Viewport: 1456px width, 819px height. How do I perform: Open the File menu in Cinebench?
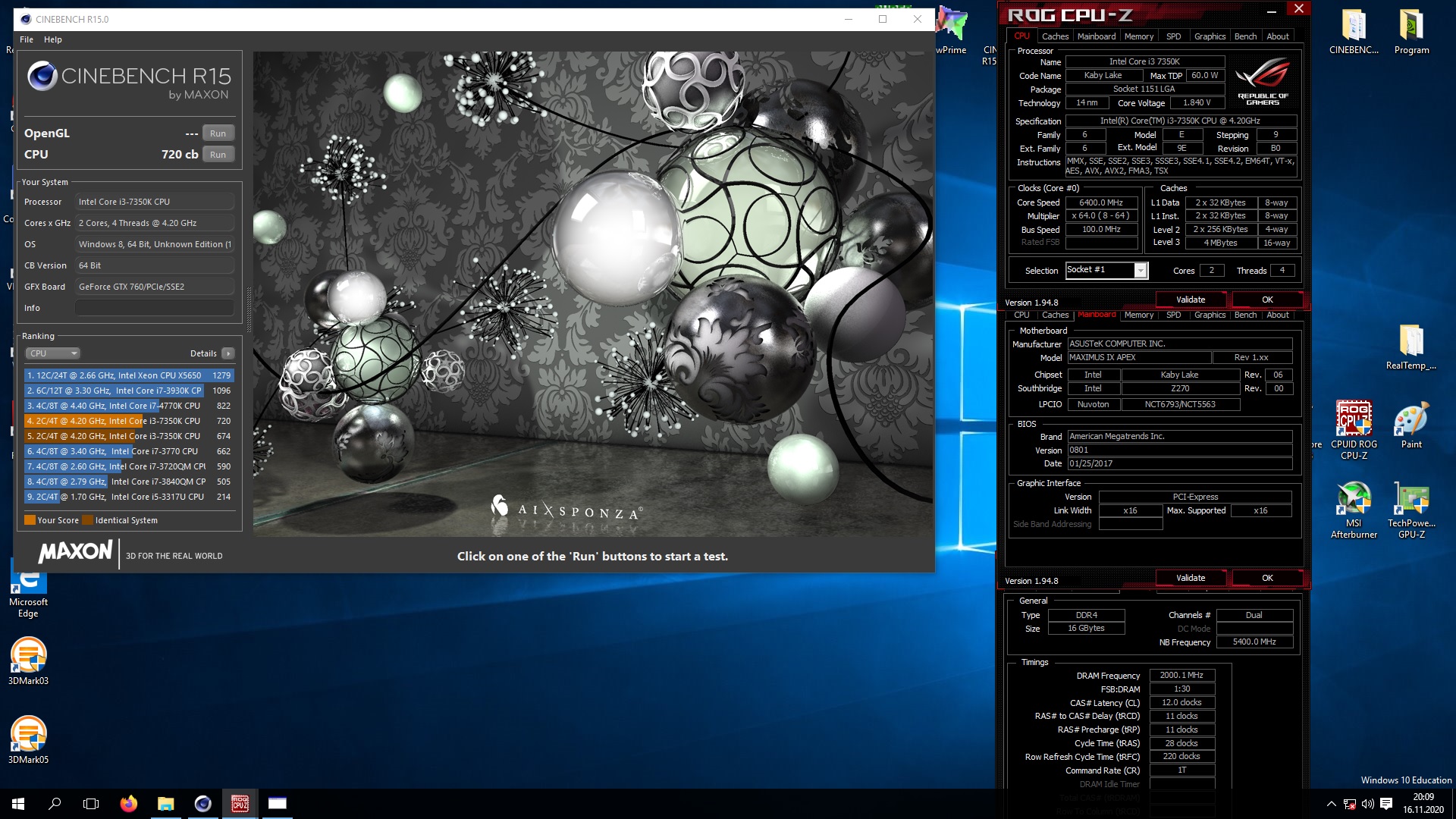point(27,39)
